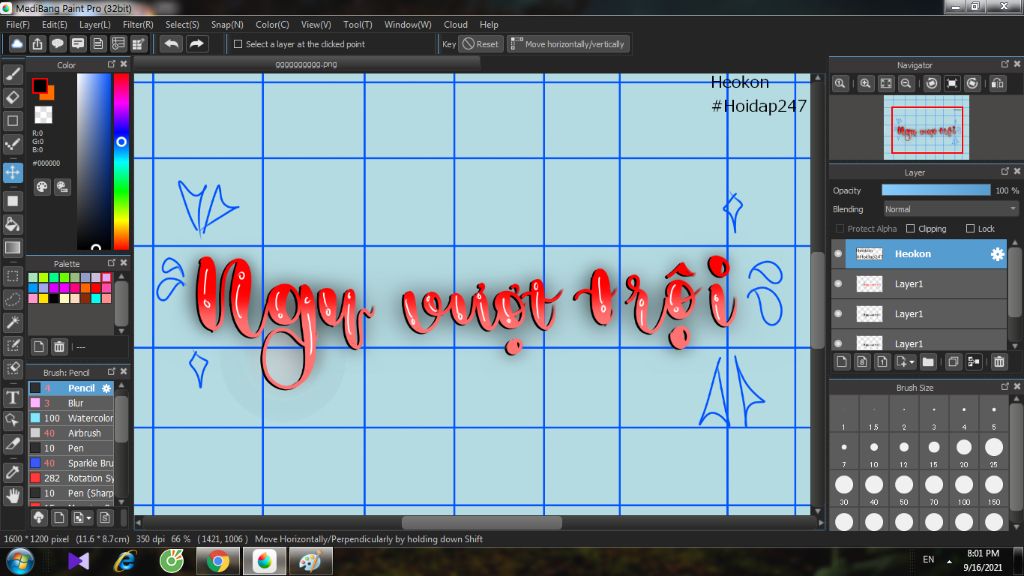Image resolution: width=1024 pixels, height=576 pixels.
Task: Open the Window menu
Action: 408,24
